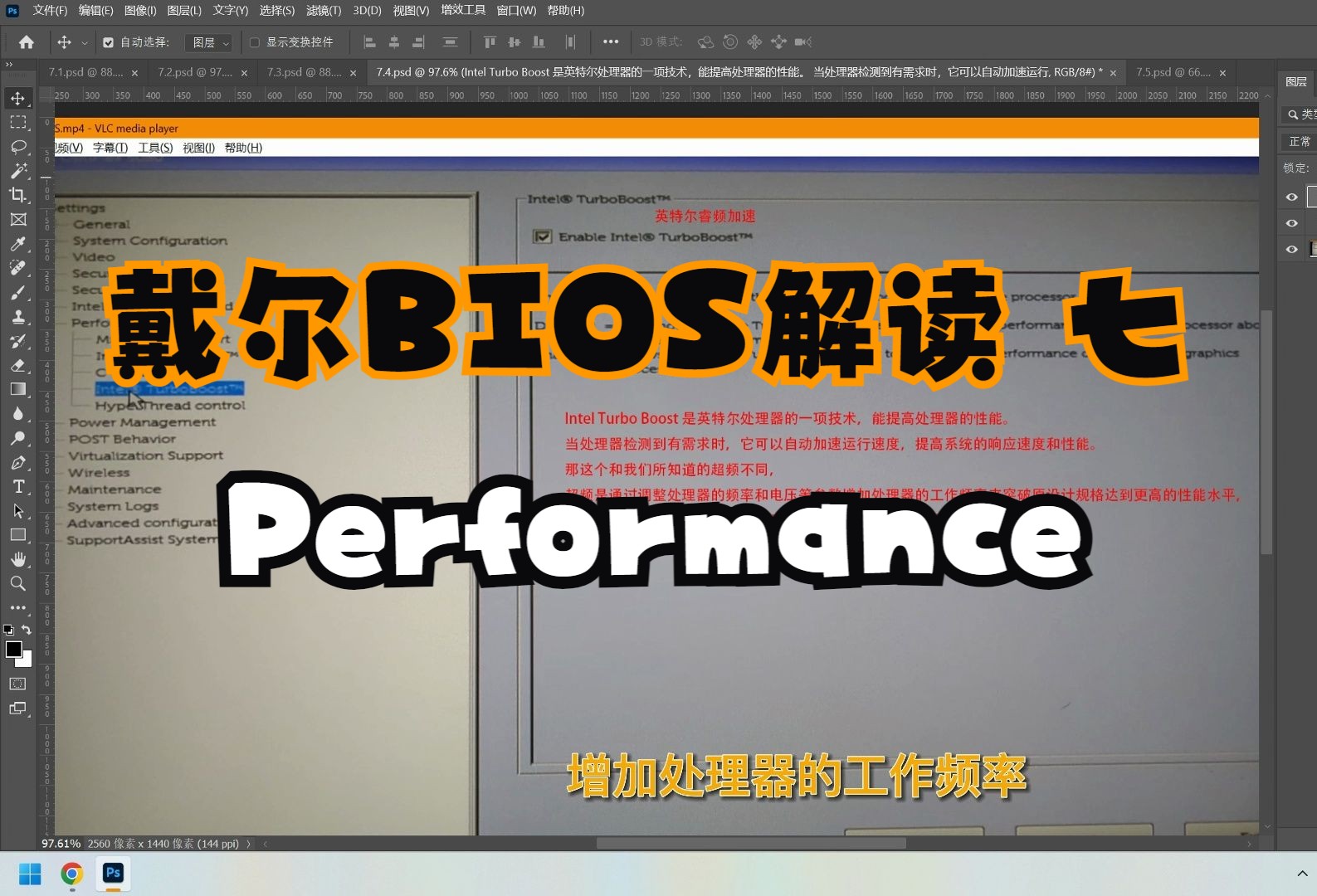Open the Move tool preset picker arrow

85,42
